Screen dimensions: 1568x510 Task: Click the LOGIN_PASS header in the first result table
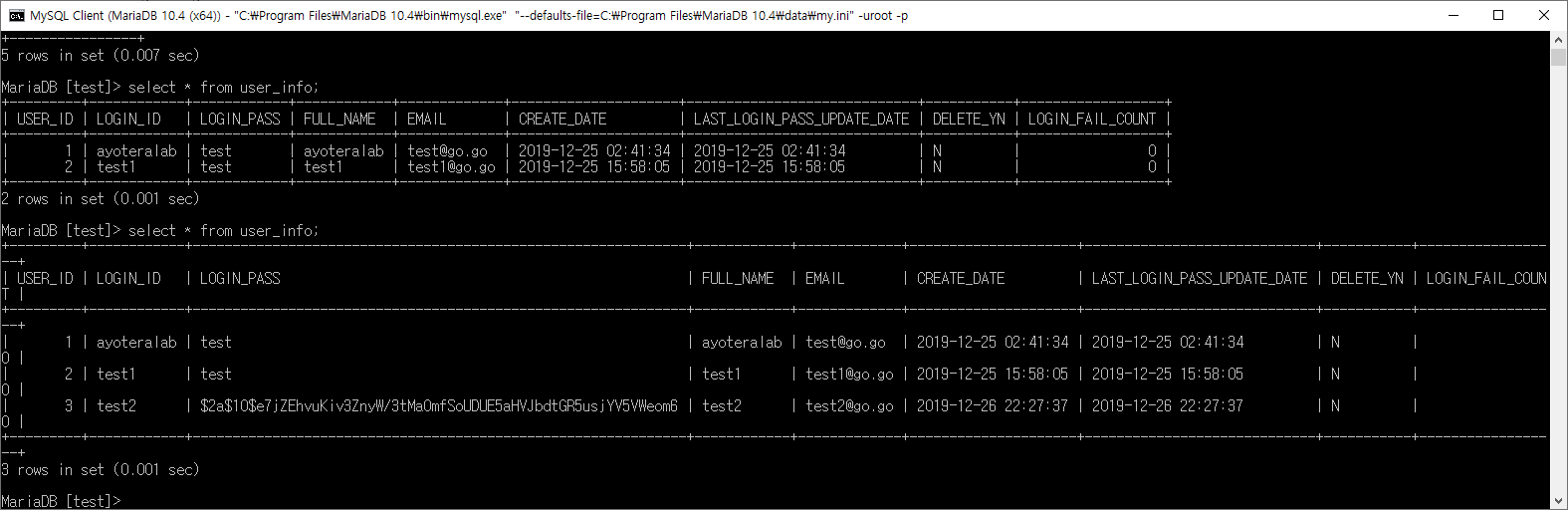tap(240, 120)
